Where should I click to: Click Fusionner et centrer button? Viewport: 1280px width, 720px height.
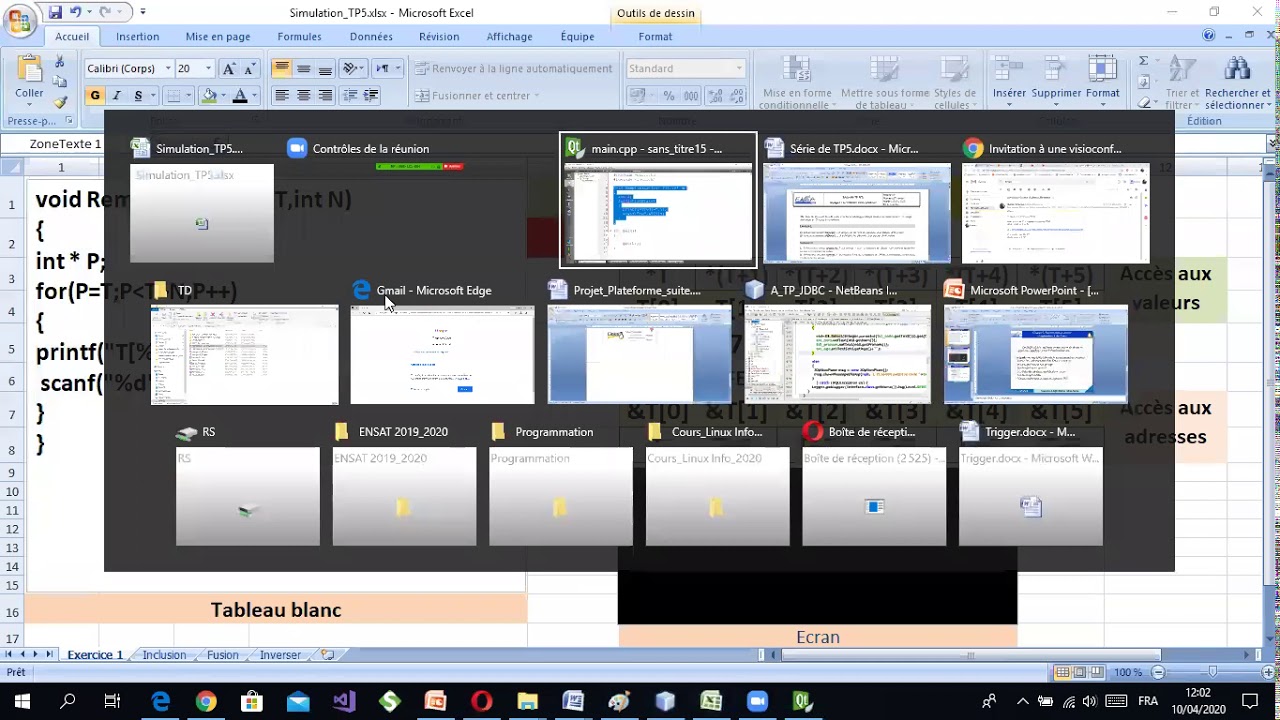point(476,96)
